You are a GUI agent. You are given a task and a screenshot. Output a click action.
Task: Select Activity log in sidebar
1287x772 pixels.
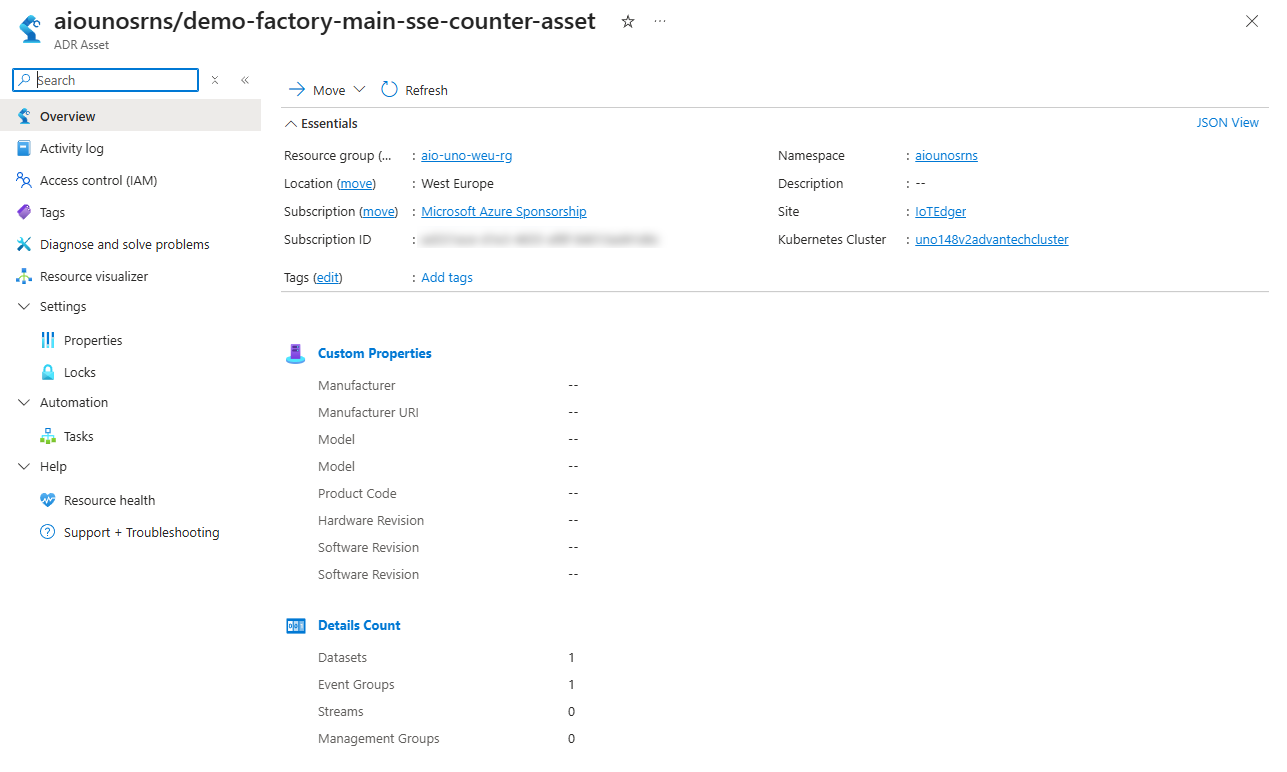click(x=71, y=148)
